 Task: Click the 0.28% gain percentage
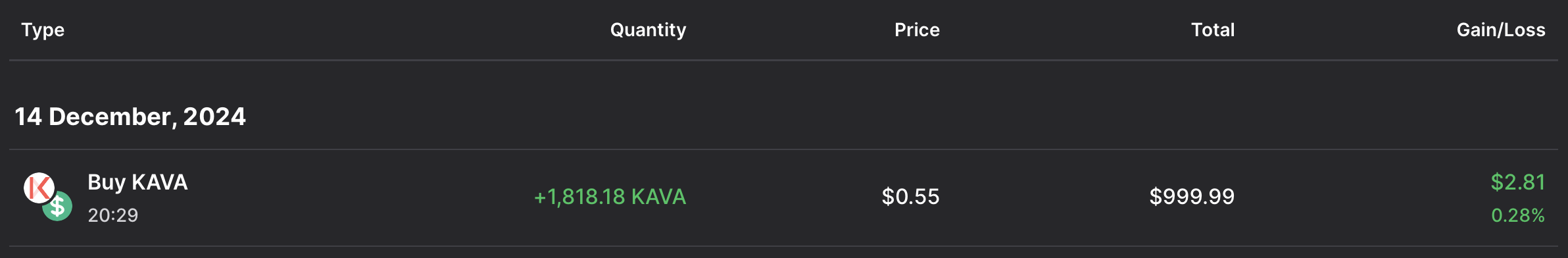(1518, 215)
